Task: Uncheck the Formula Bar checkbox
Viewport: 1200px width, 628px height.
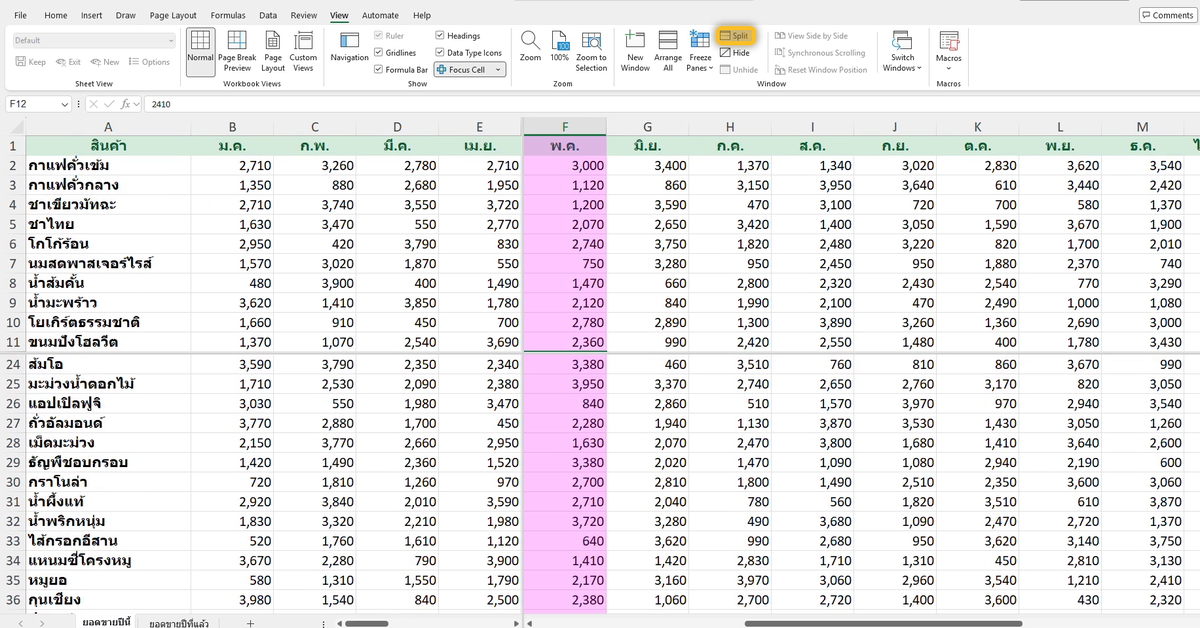Action: point(378,70)
